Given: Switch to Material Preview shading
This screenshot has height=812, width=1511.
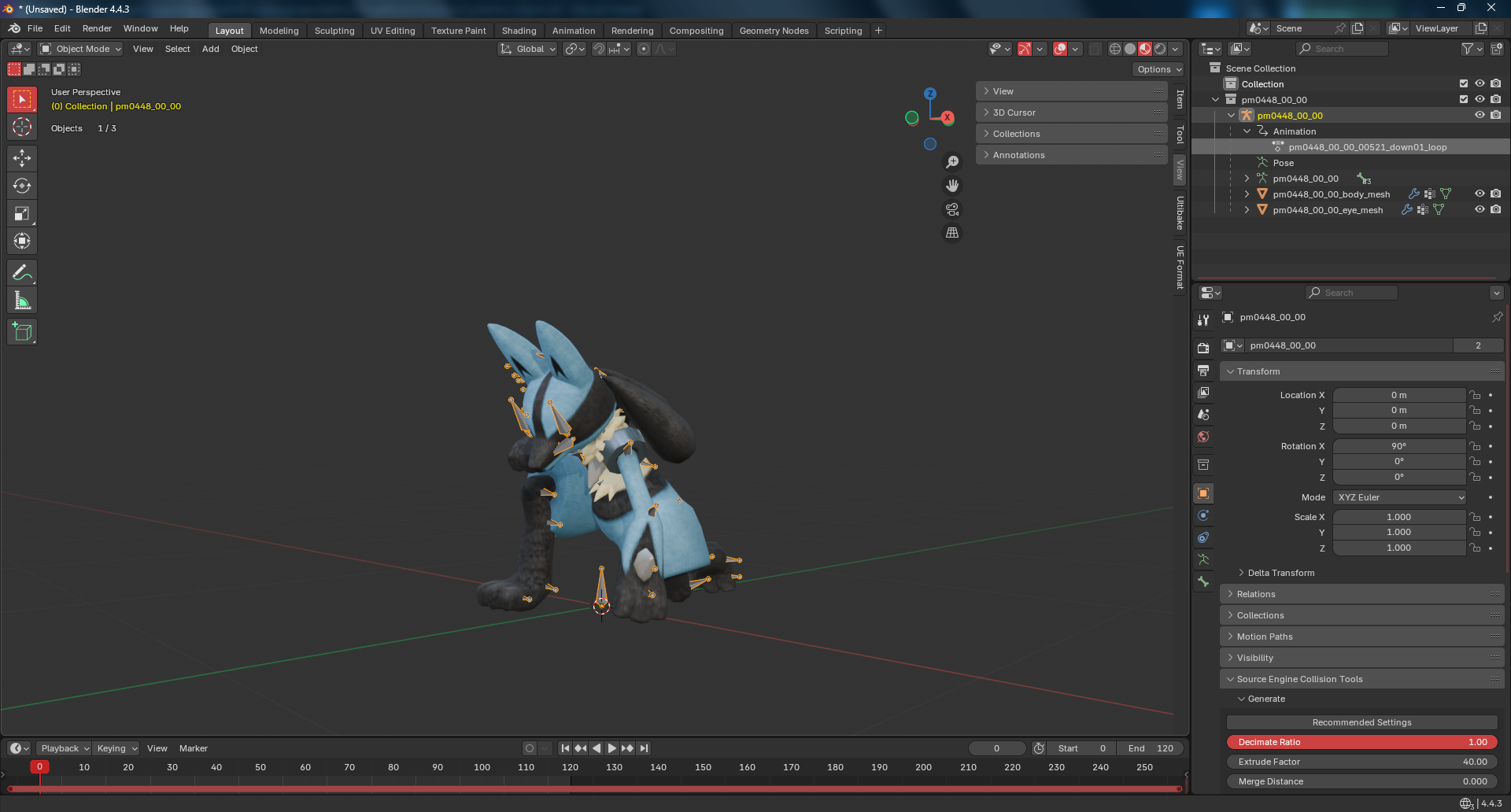Looking at the screenshot, I should [1145, 49].
